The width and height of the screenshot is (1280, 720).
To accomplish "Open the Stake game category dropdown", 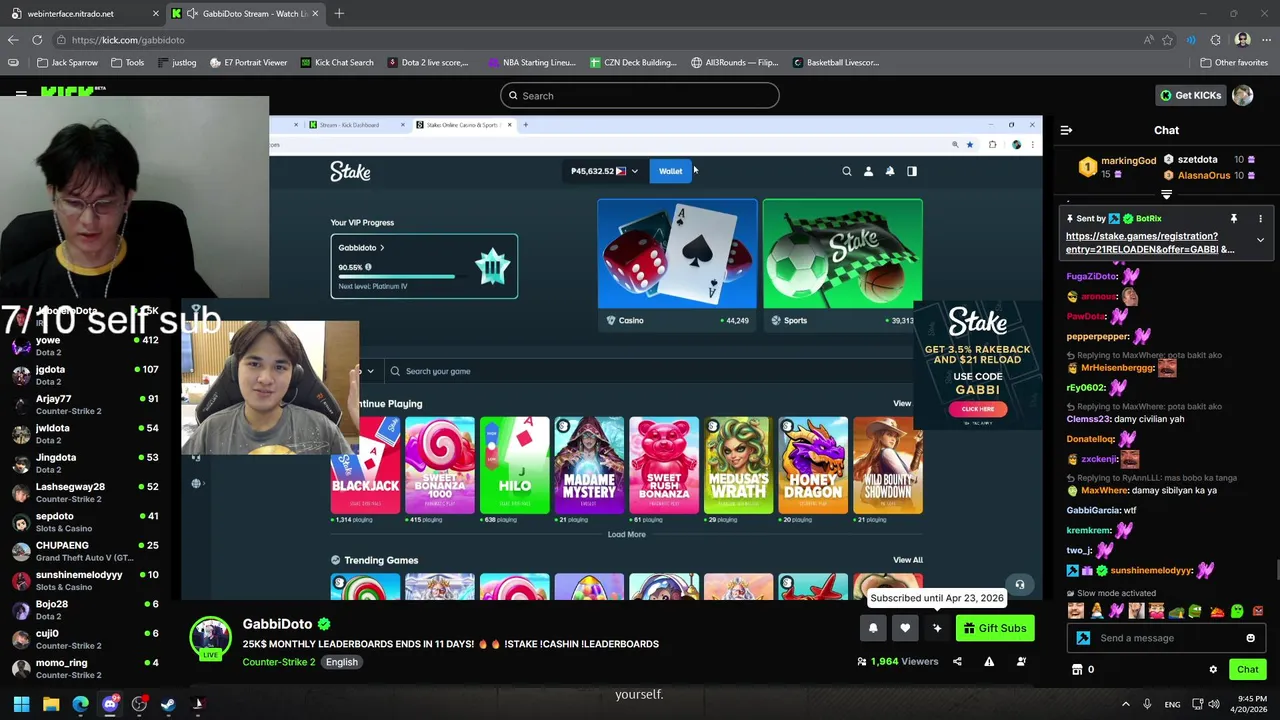I will coord(370,371).
